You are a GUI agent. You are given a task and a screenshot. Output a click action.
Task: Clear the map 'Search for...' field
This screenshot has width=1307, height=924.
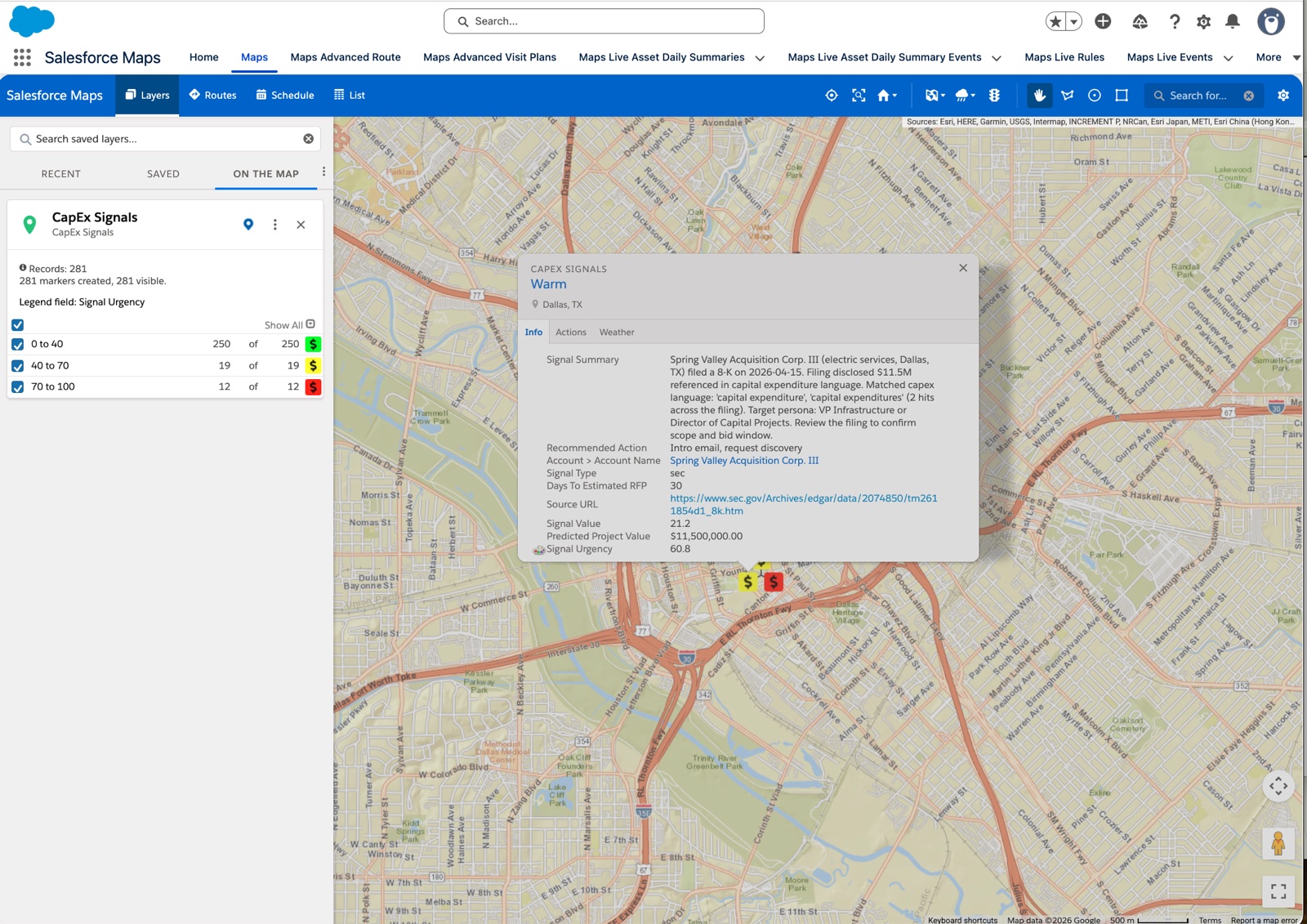pyautogui.click(x=1249, y=96)
